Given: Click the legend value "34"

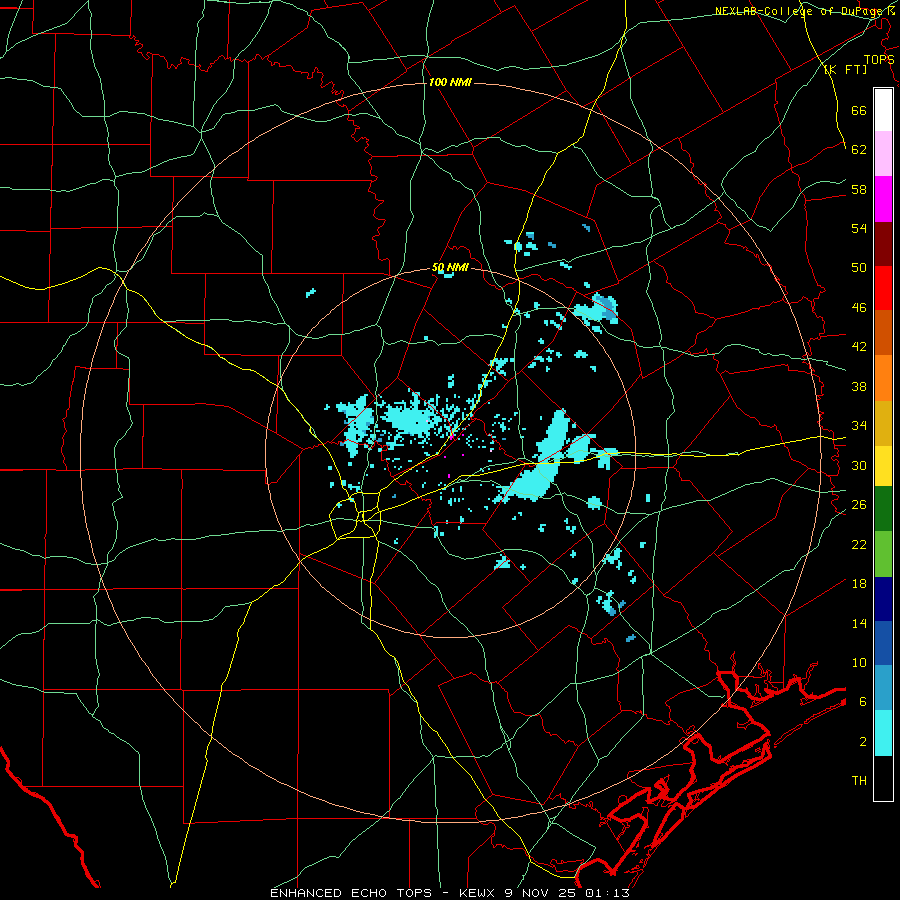Looking at the screenshot, I should coord(859,426).
